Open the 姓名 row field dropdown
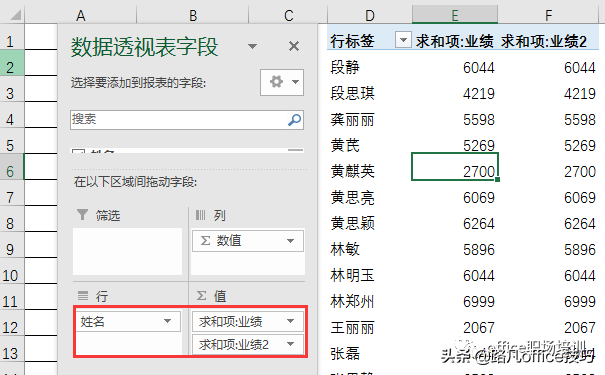The width and height of the screenshot is (605, 375). [167, 321]
